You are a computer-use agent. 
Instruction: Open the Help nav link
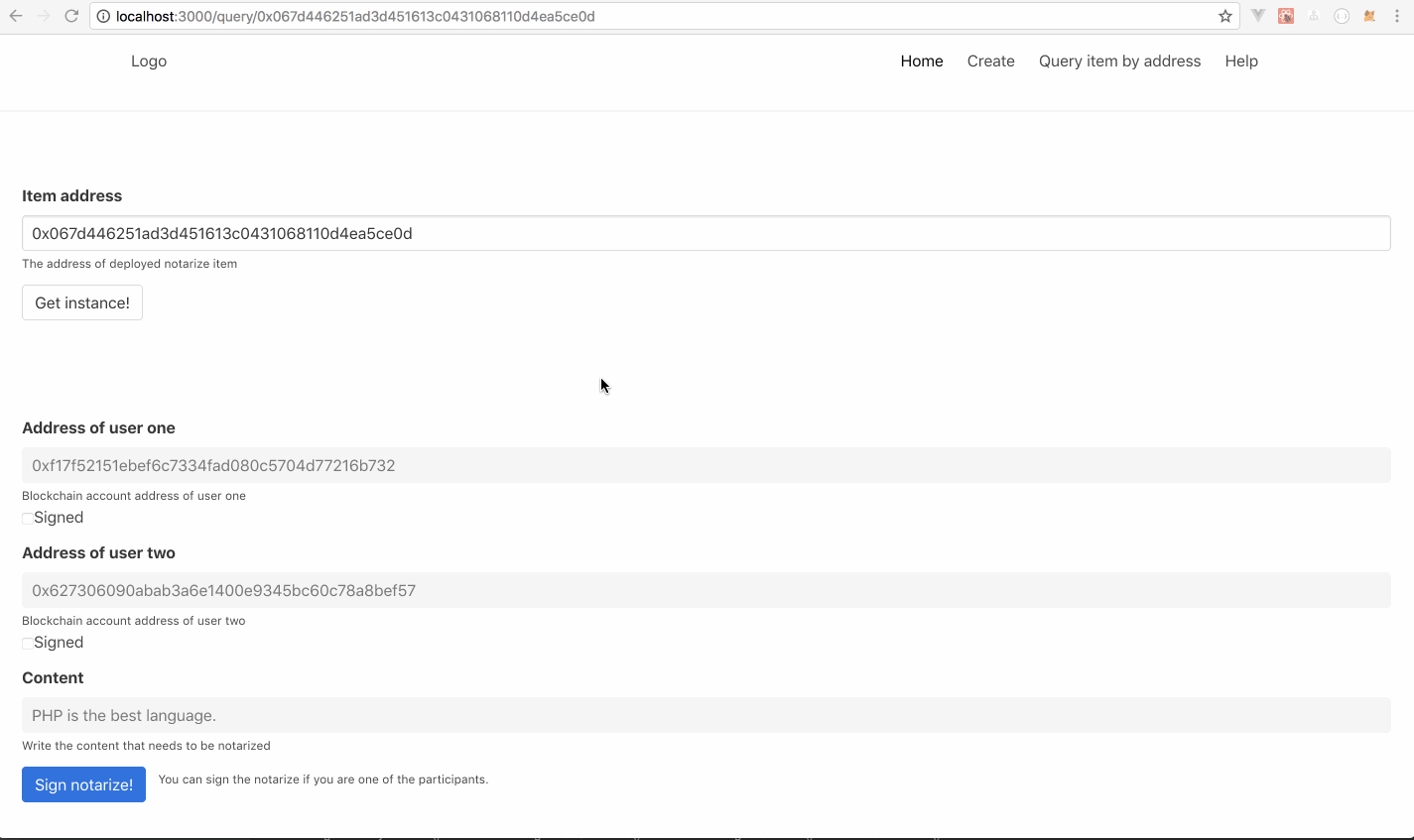tap(1241, 61)
